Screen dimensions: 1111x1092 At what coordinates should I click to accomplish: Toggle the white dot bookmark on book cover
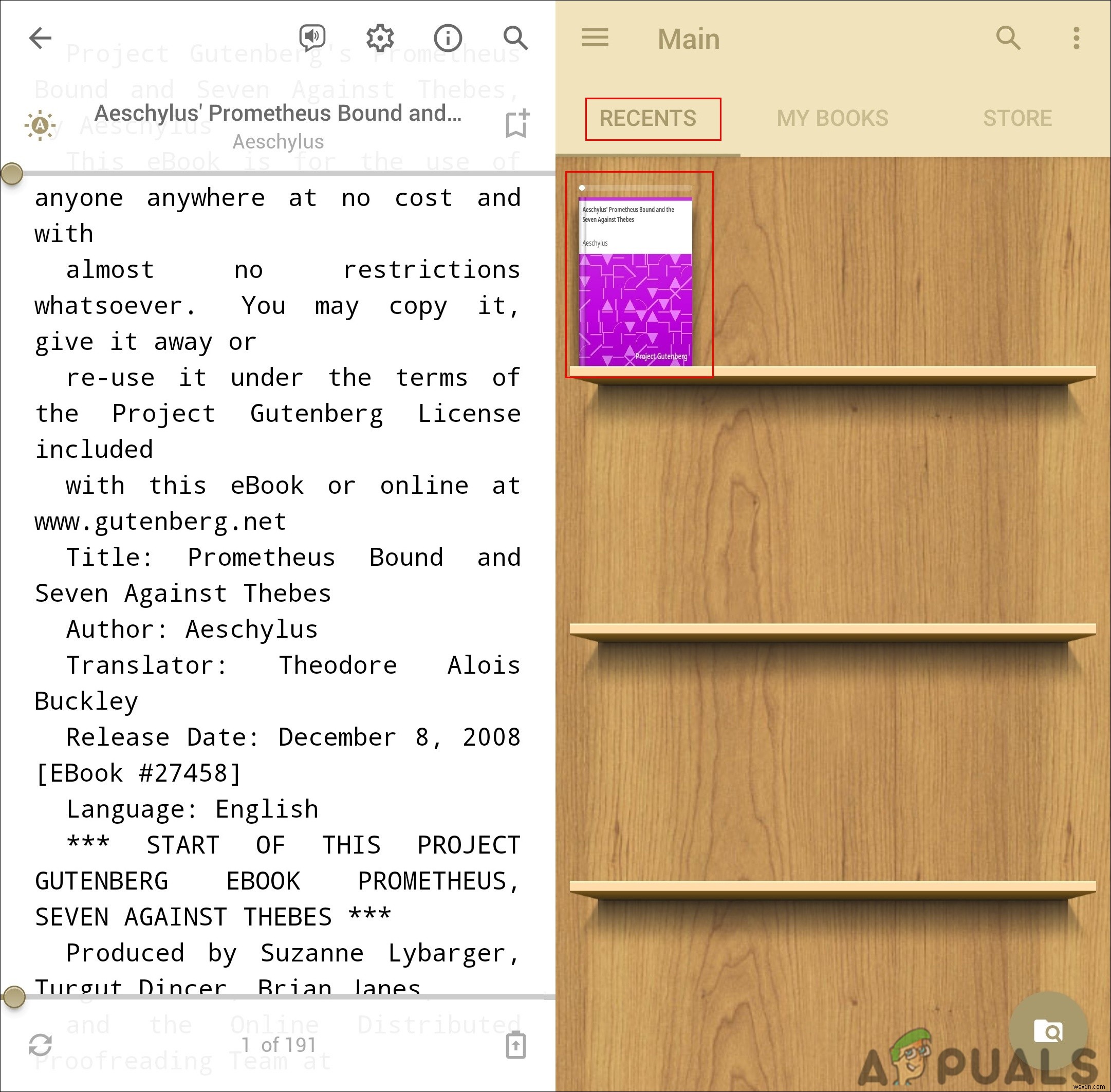coord(582,190)
